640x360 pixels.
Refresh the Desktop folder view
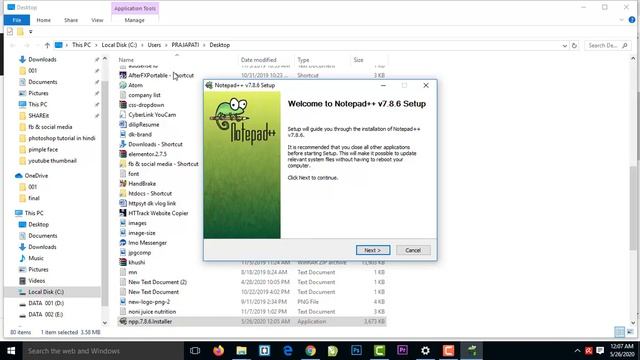(574, 45)
